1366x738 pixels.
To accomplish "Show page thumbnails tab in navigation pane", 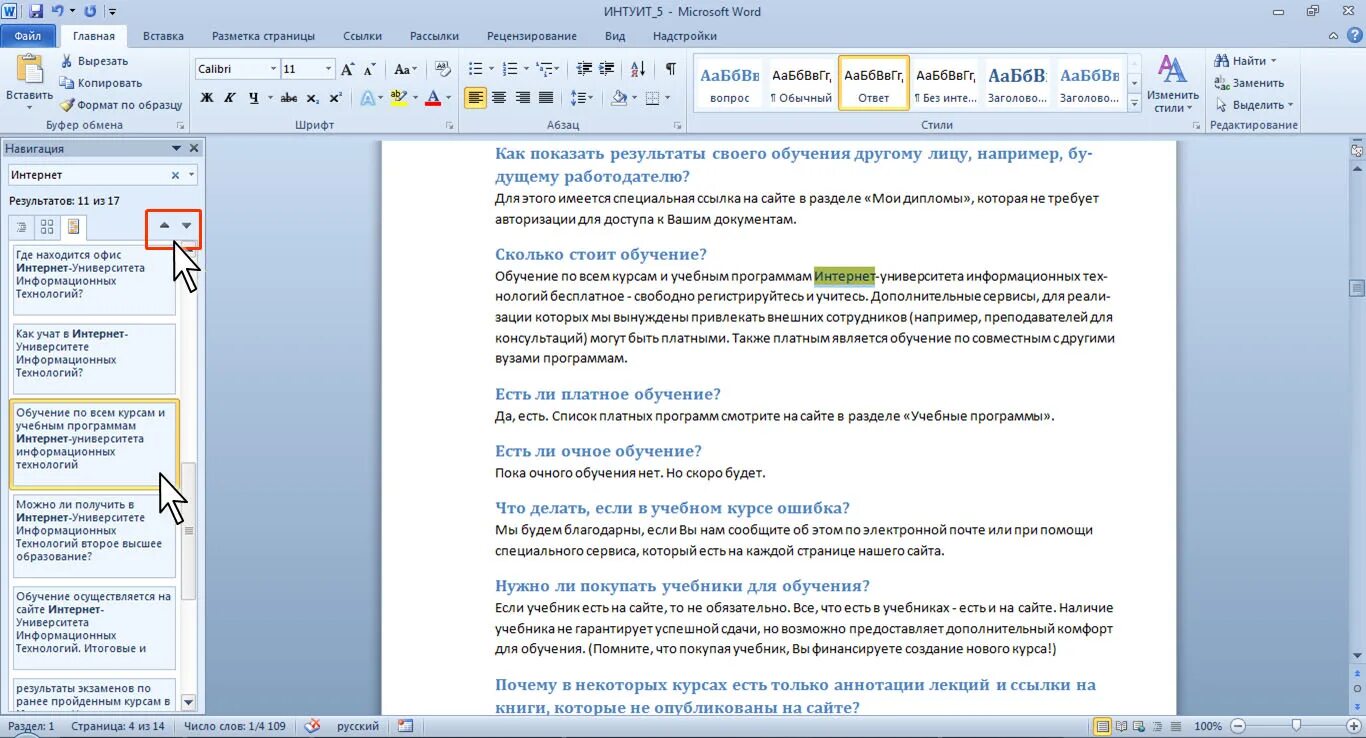I will 47,227.
